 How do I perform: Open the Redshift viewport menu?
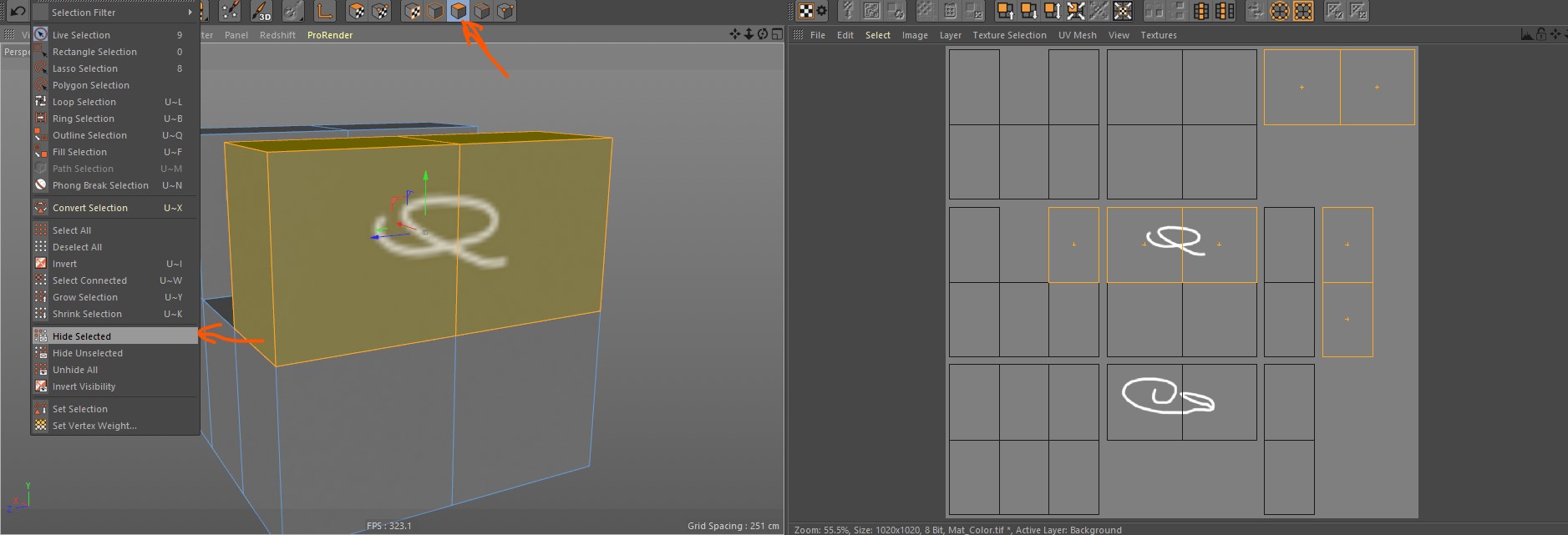tap(277, 35)
